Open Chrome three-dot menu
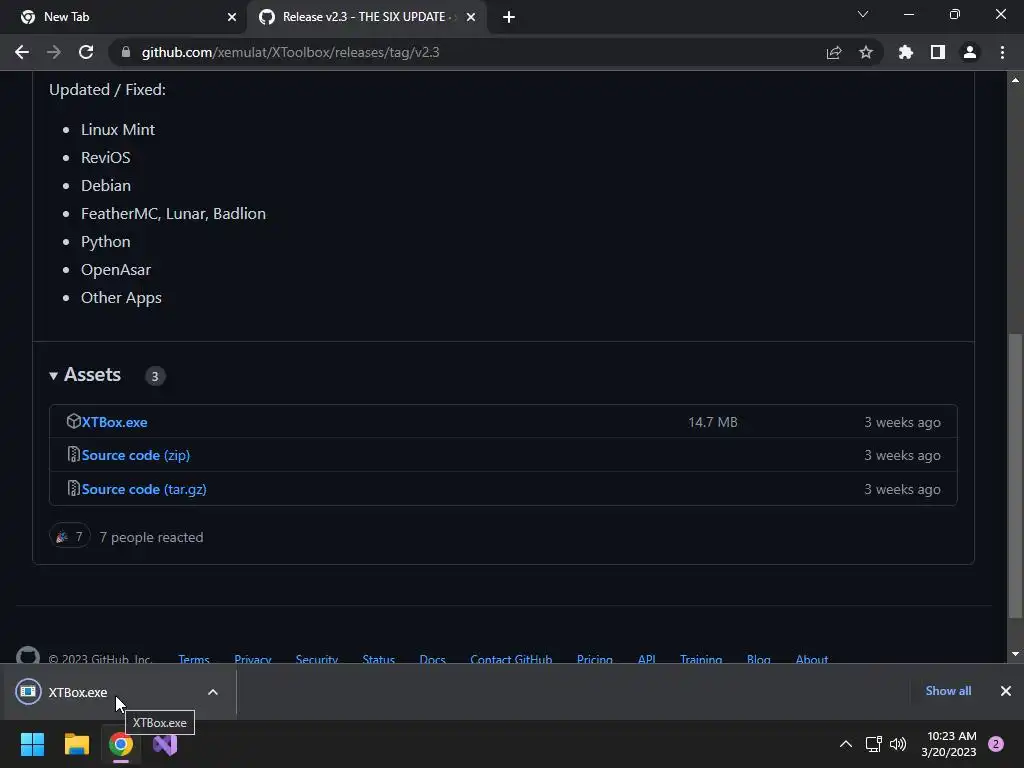The width and height of the screenshot is (1024, 768). 1002,52
